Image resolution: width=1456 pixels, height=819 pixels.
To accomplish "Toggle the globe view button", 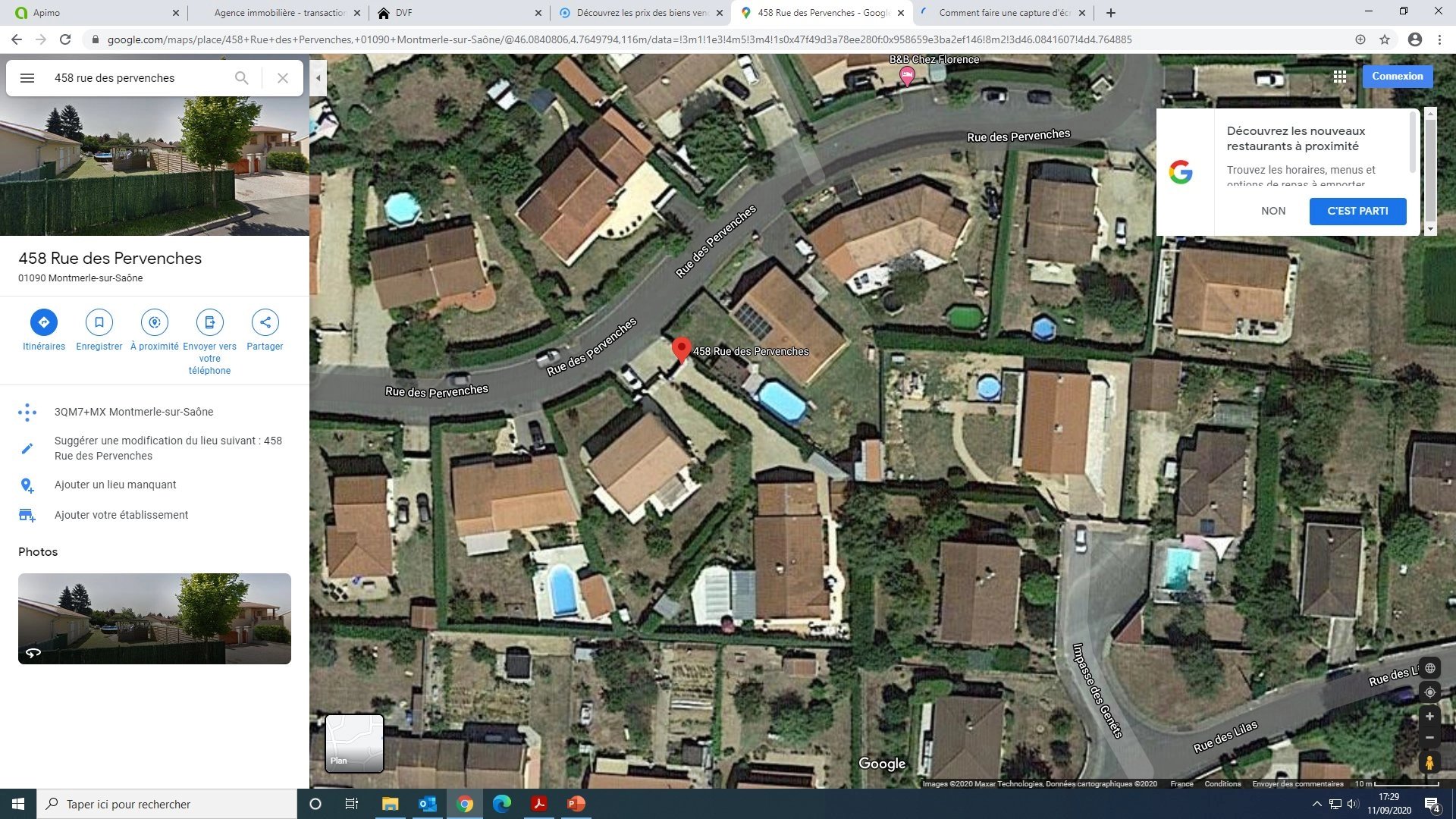I will (1429, 668).
